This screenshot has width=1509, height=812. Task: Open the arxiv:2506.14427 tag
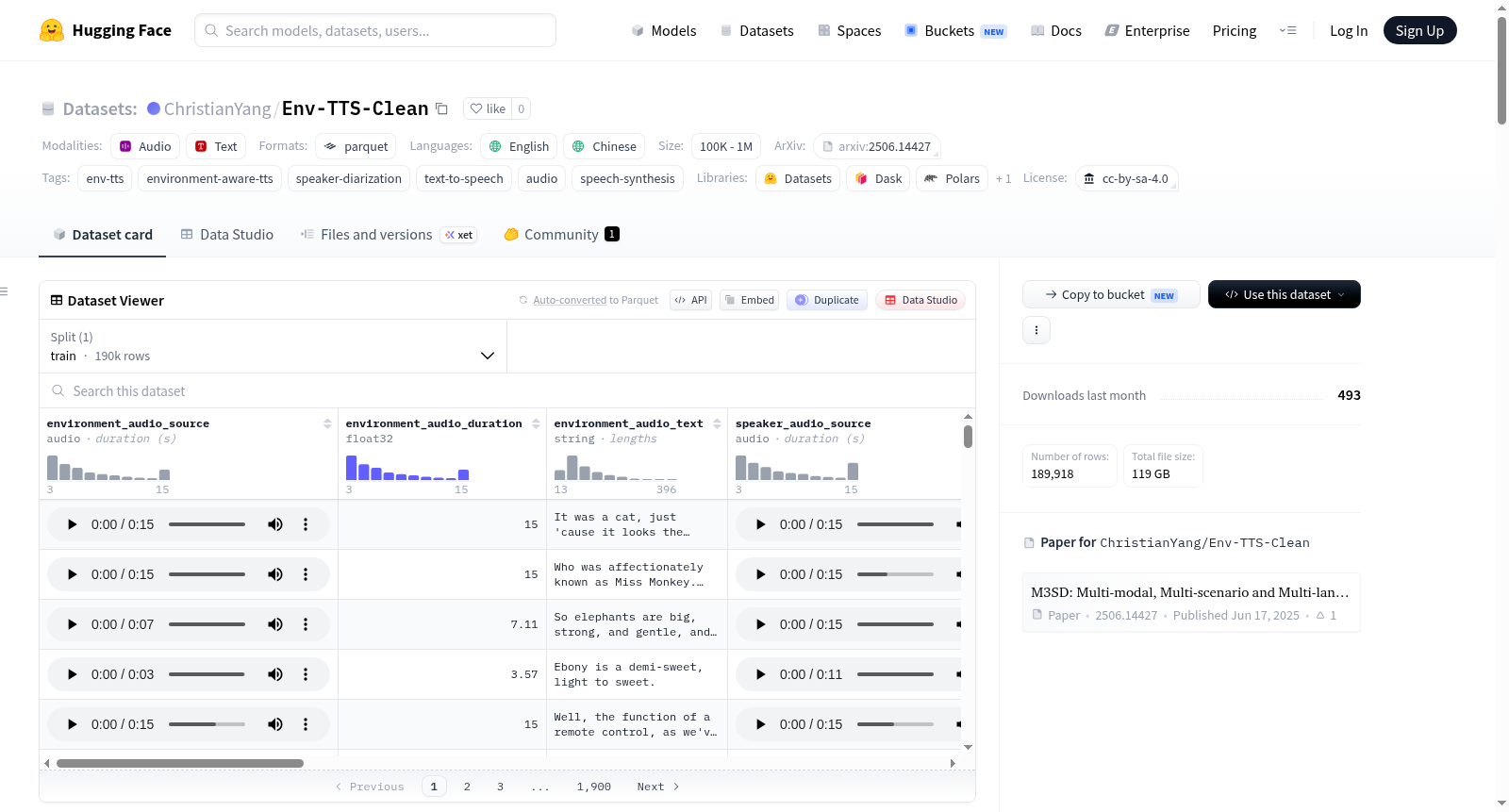pos(876,146)
